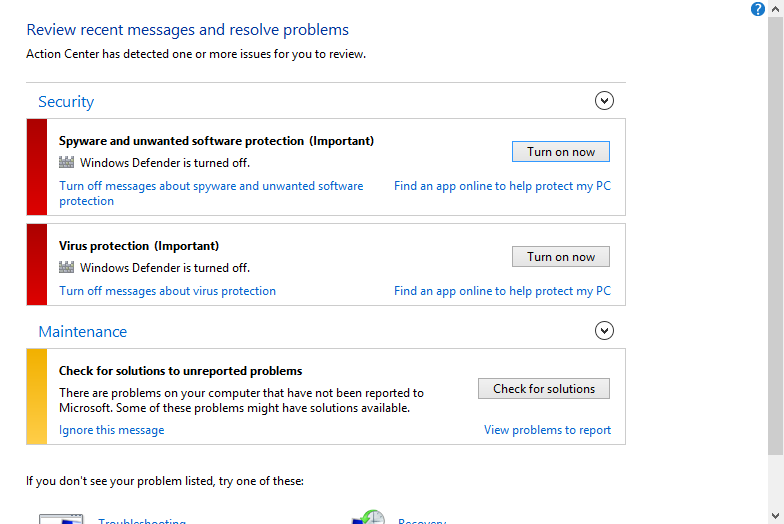Collapse the Security section with its chevron
The width and height of the screenshot is (784, 524).
(604, 100)
